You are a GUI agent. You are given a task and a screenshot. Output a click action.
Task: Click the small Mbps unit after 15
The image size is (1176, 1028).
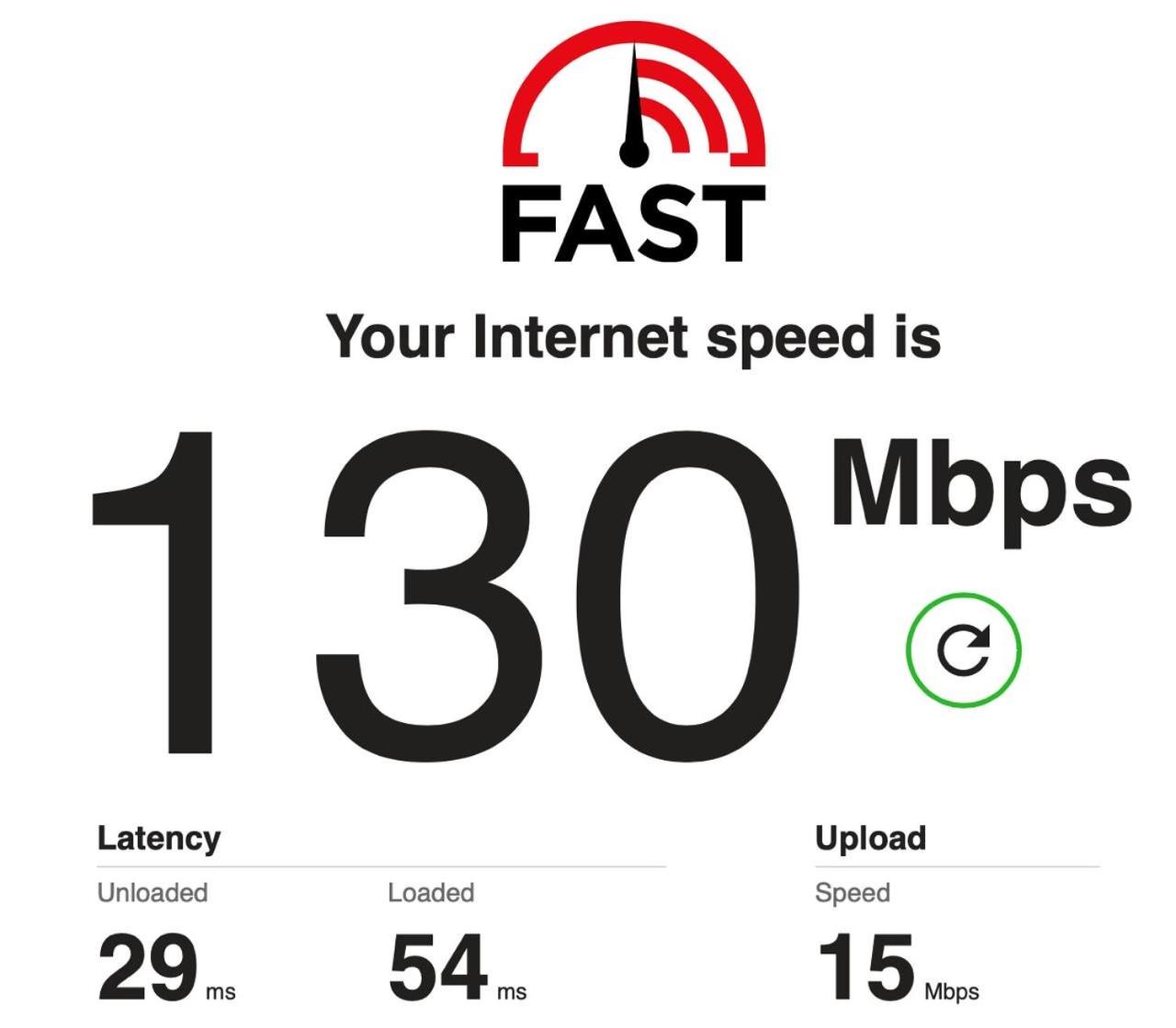tap(952, 992)
